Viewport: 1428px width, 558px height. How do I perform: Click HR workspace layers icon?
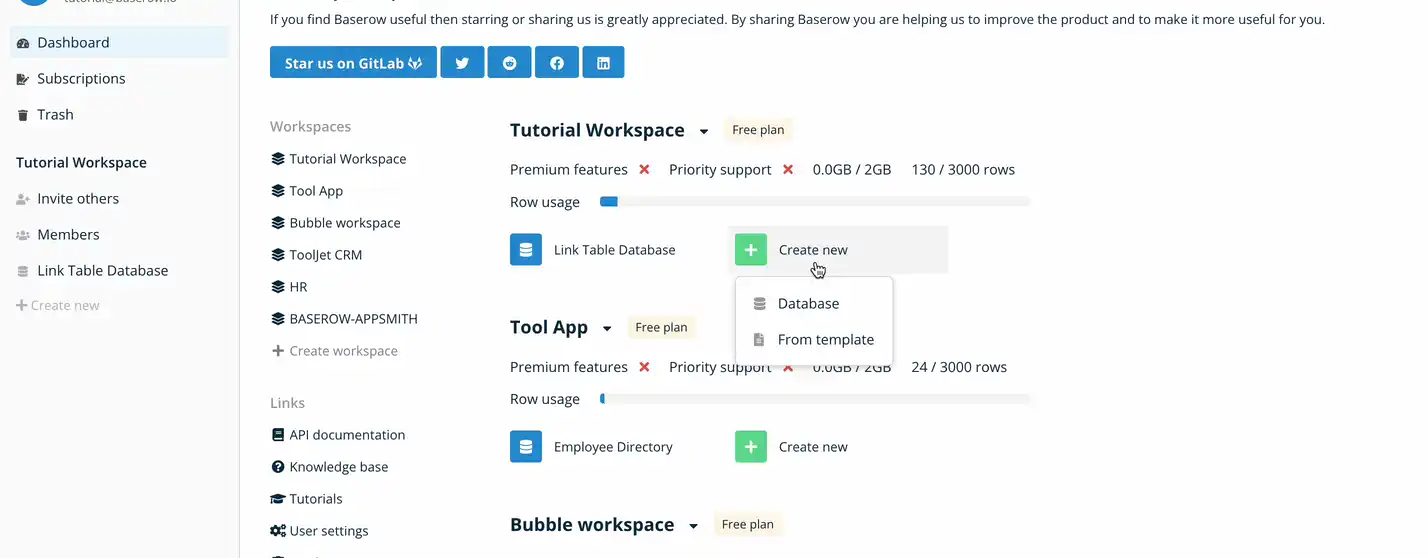click(278, 287)
